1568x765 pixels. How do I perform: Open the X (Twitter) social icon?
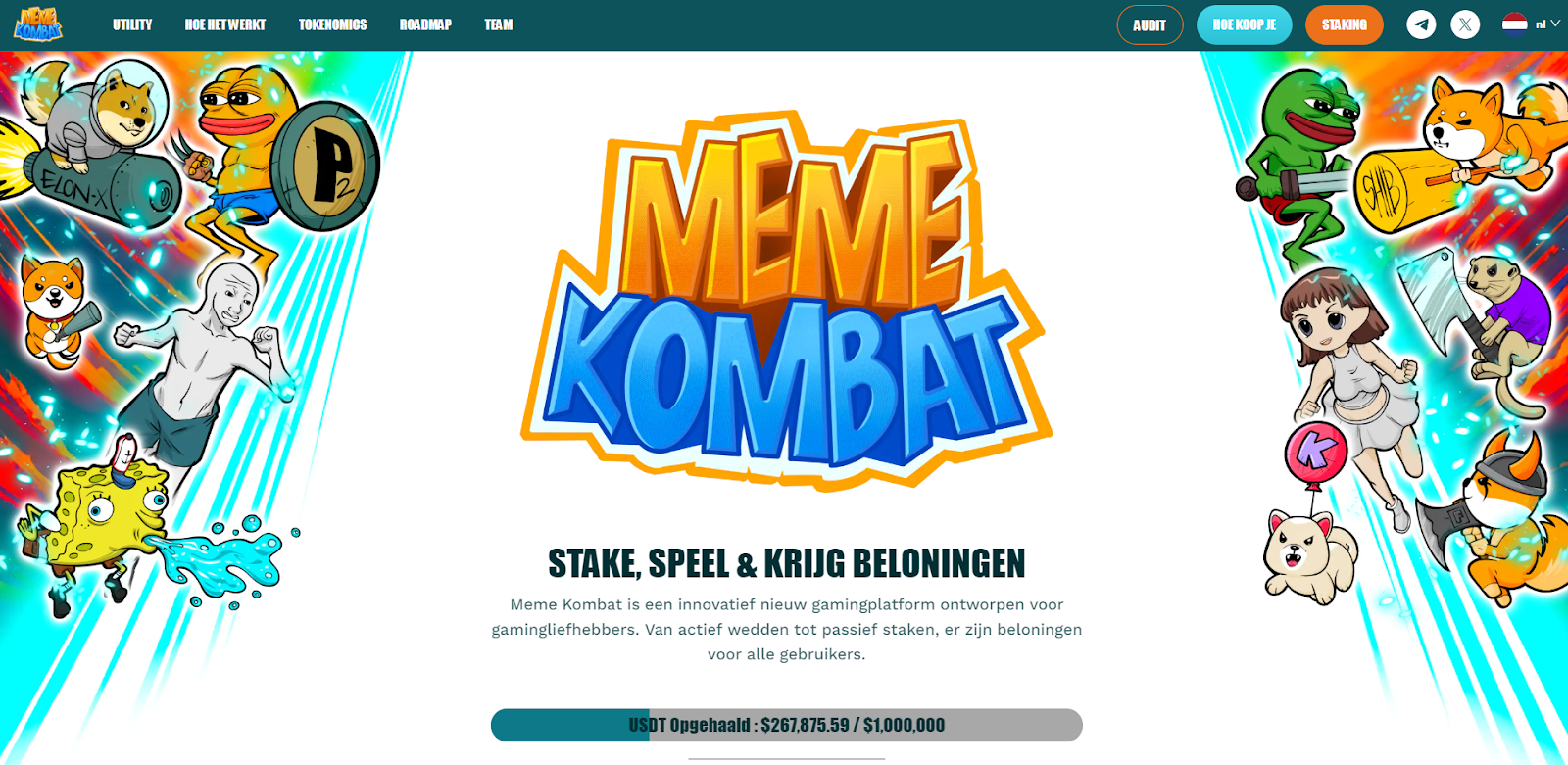click(1465, 24)
